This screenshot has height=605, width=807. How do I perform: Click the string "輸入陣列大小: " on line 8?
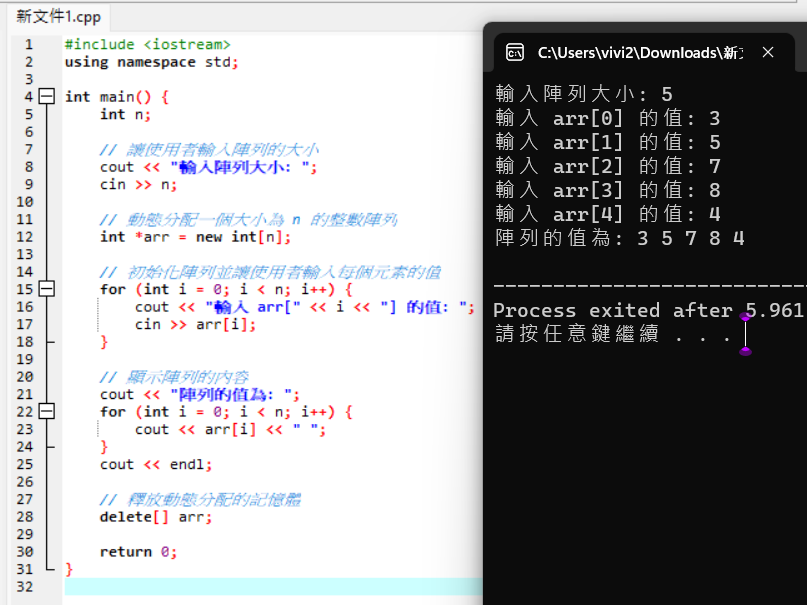click(x=240, y=167)
